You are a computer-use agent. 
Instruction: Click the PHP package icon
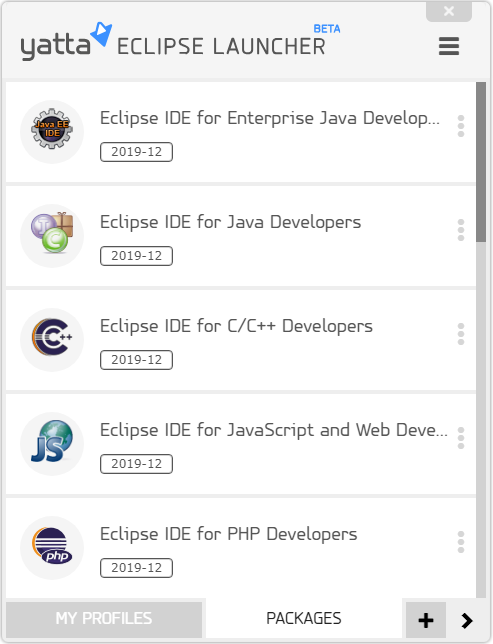(52, 547)
